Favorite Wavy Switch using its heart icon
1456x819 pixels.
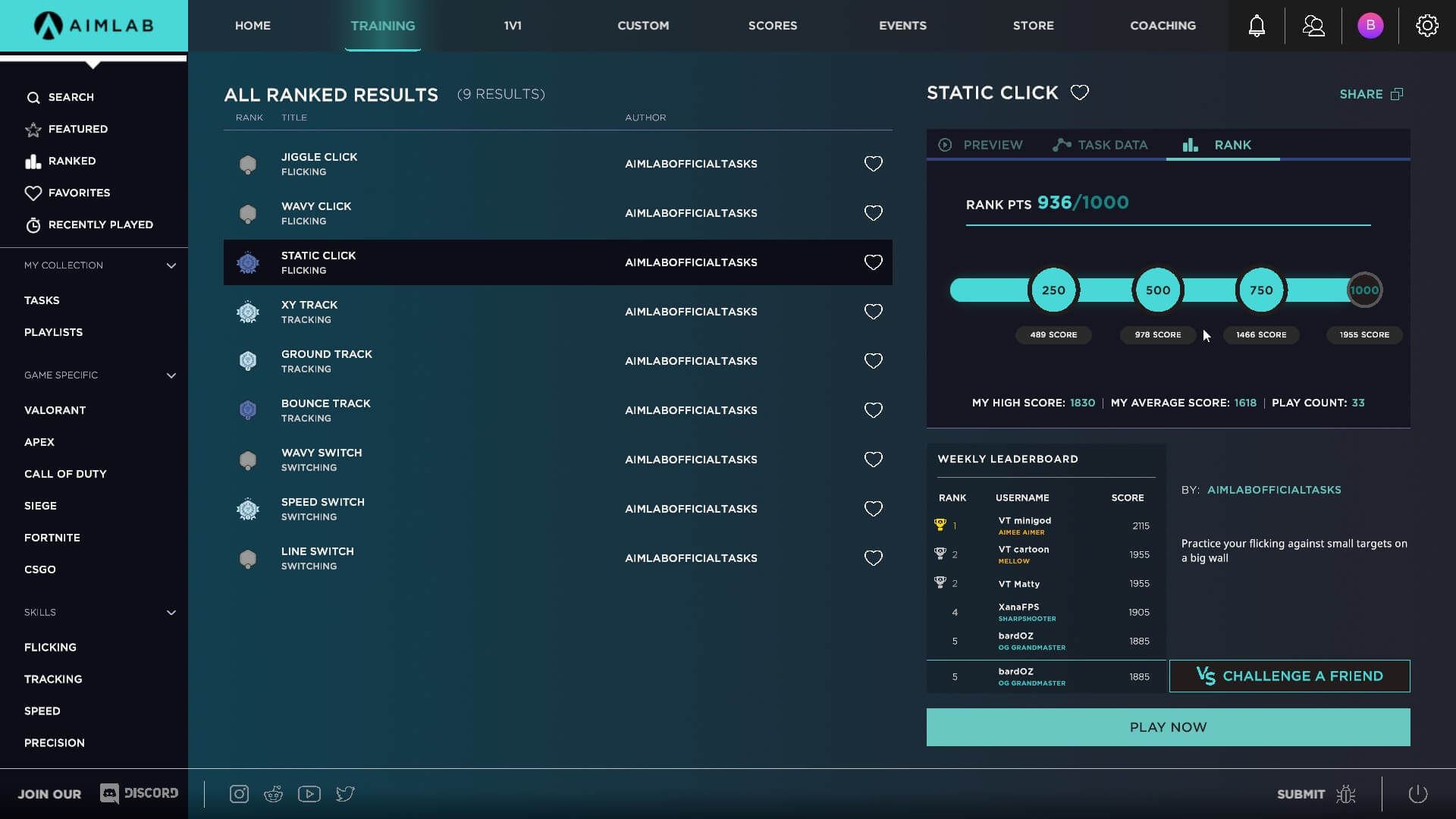pos(873,459)
